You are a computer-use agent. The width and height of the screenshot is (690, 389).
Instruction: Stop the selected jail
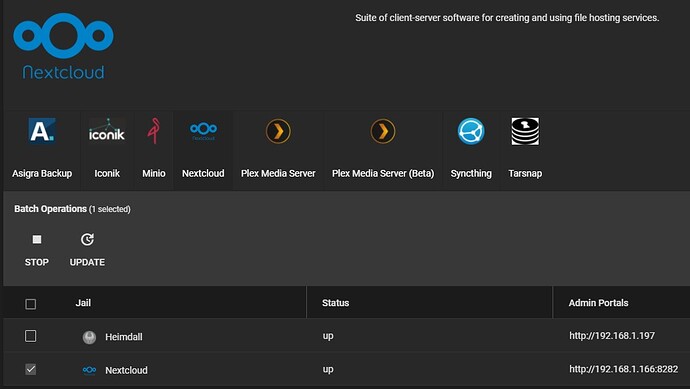point(37,250)
